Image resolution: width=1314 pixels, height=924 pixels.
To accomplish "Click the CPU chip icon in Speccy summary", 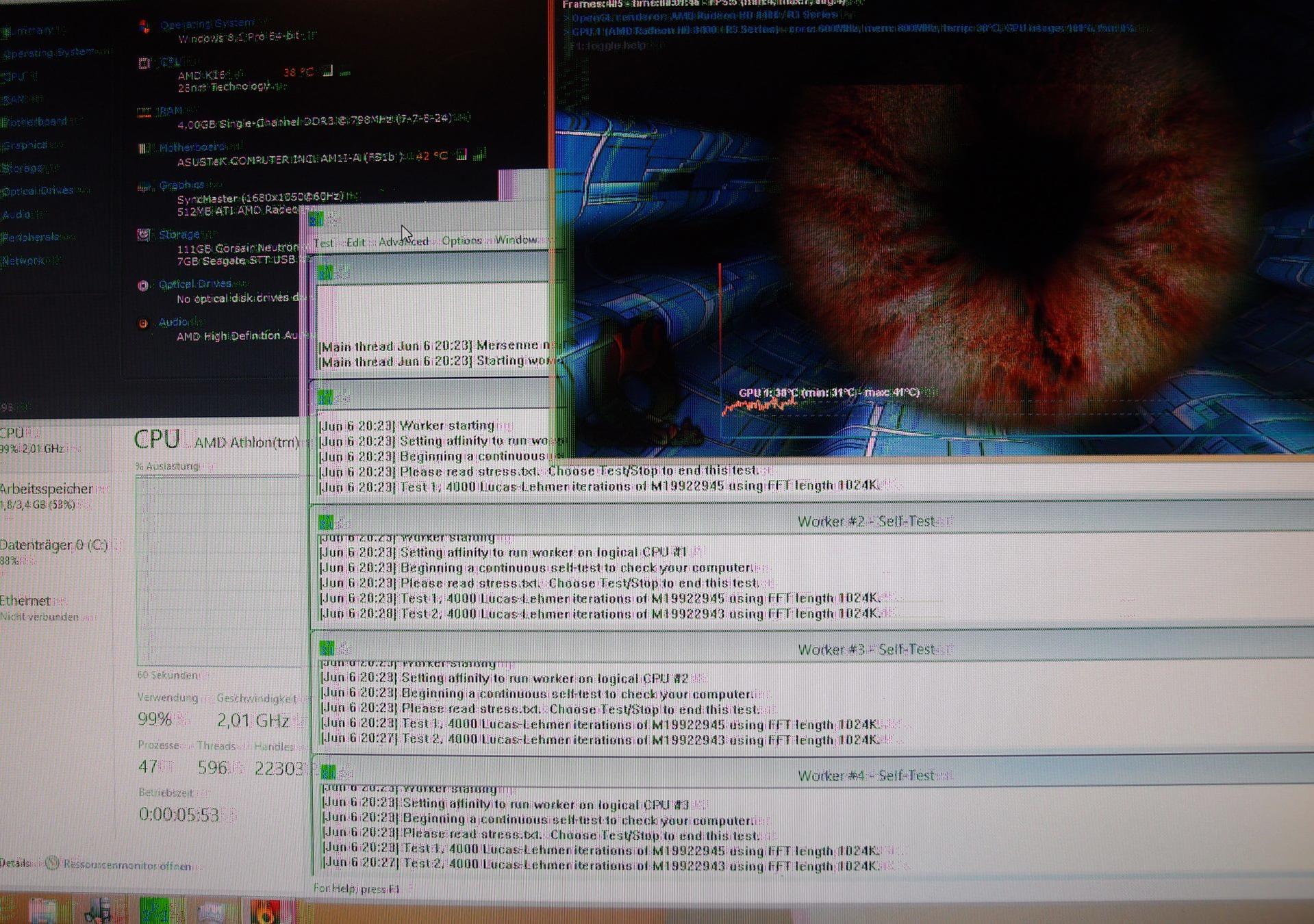I will 144,64.
